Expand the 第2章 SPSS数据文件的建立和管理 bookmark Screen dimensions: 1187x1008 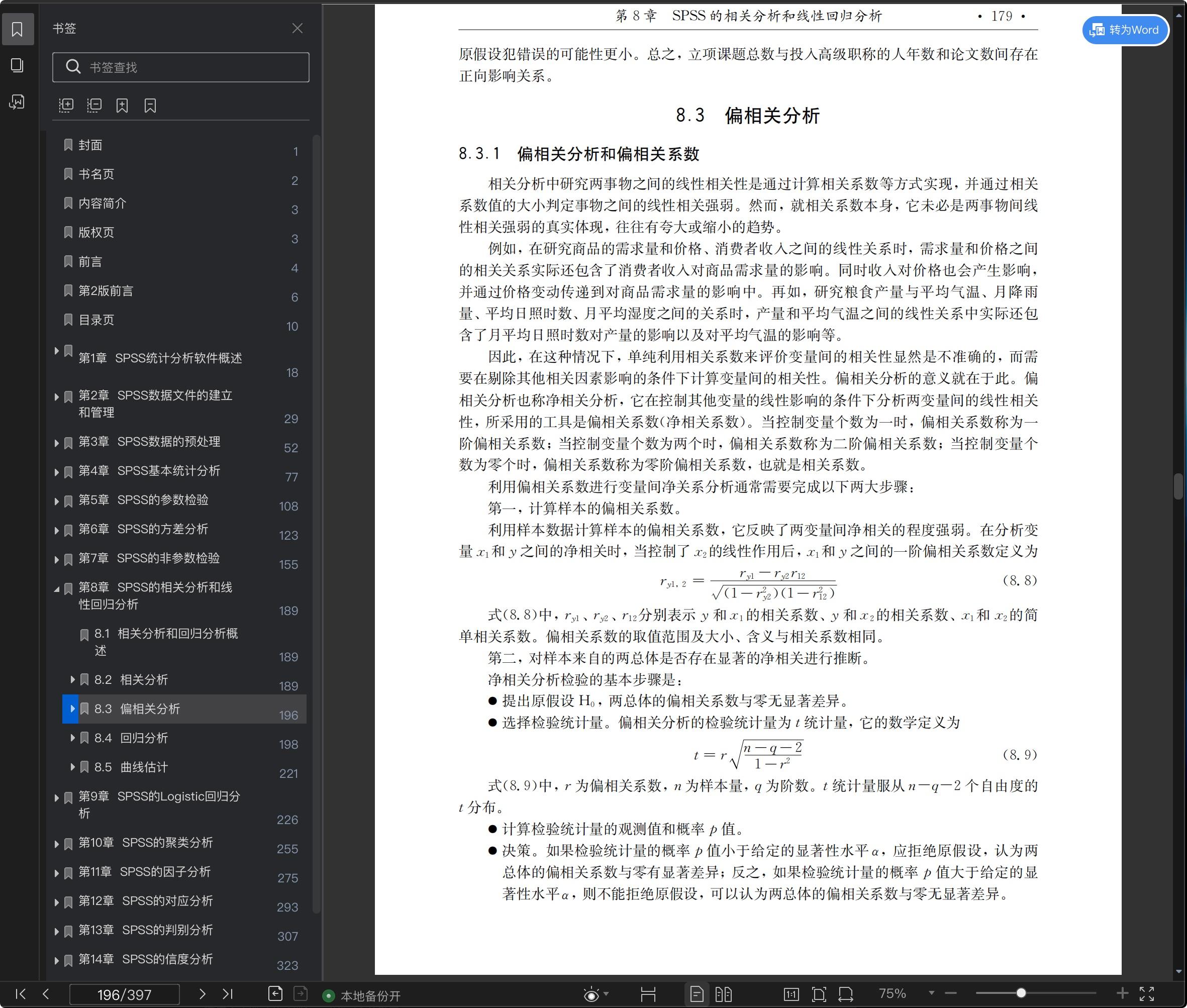tap(57, 396)
